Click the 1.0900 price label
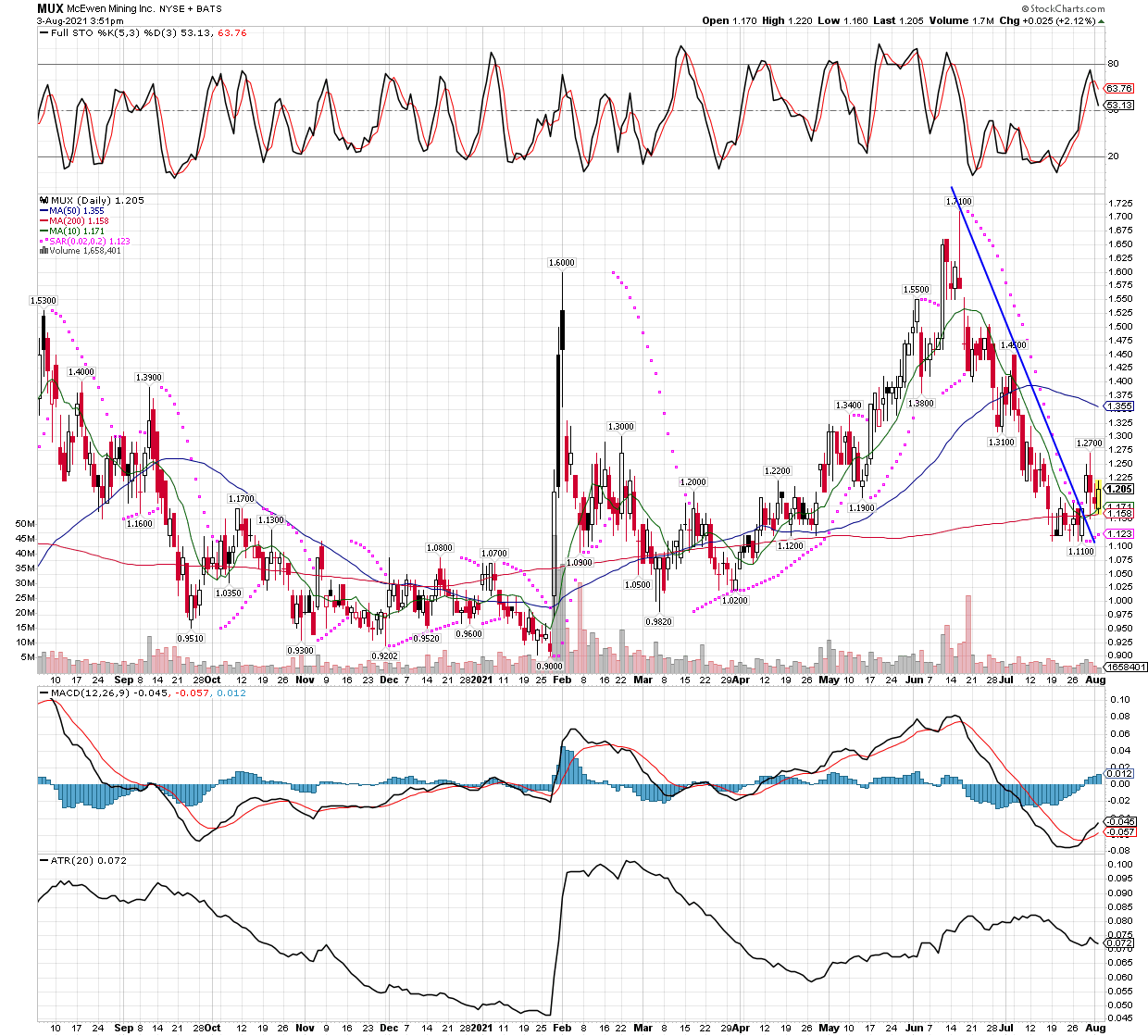Image resolution: width=1148 pixels, height=1036 pixels. (x=580, y=563)
